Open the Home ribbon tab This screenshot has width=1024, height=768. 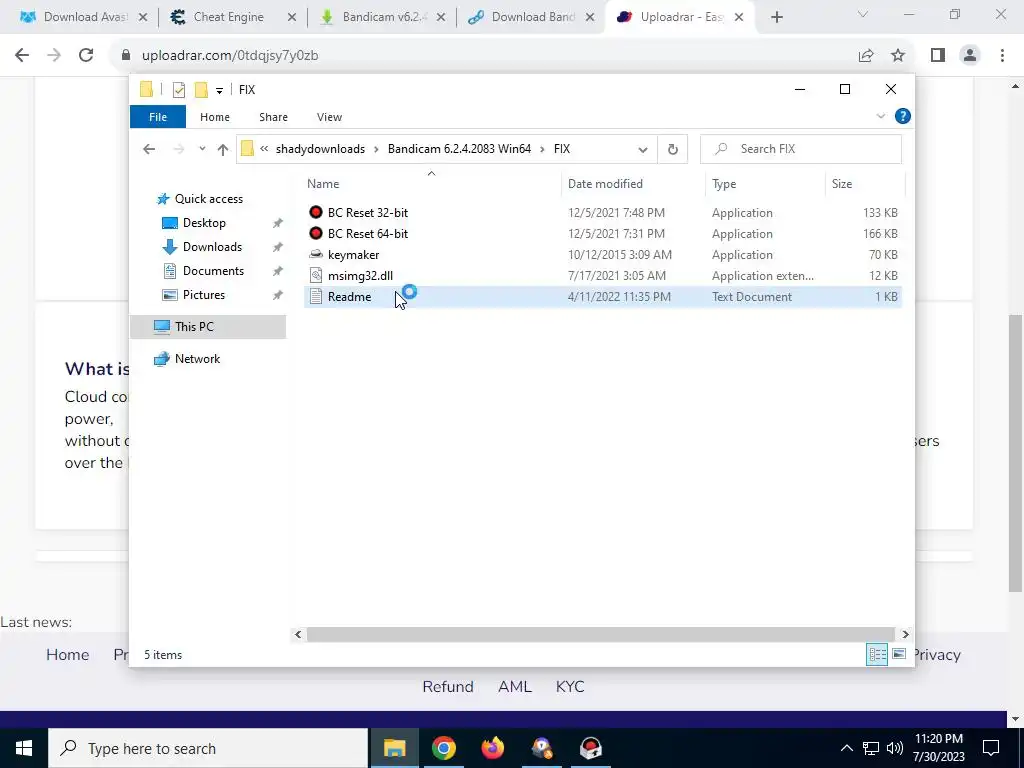(x=215, y=117)
